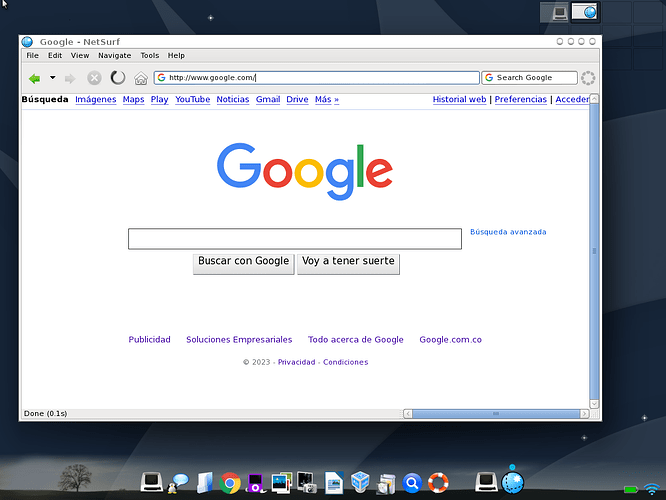Click the stop loading button

pyautogui.click(x=94, y=78)
